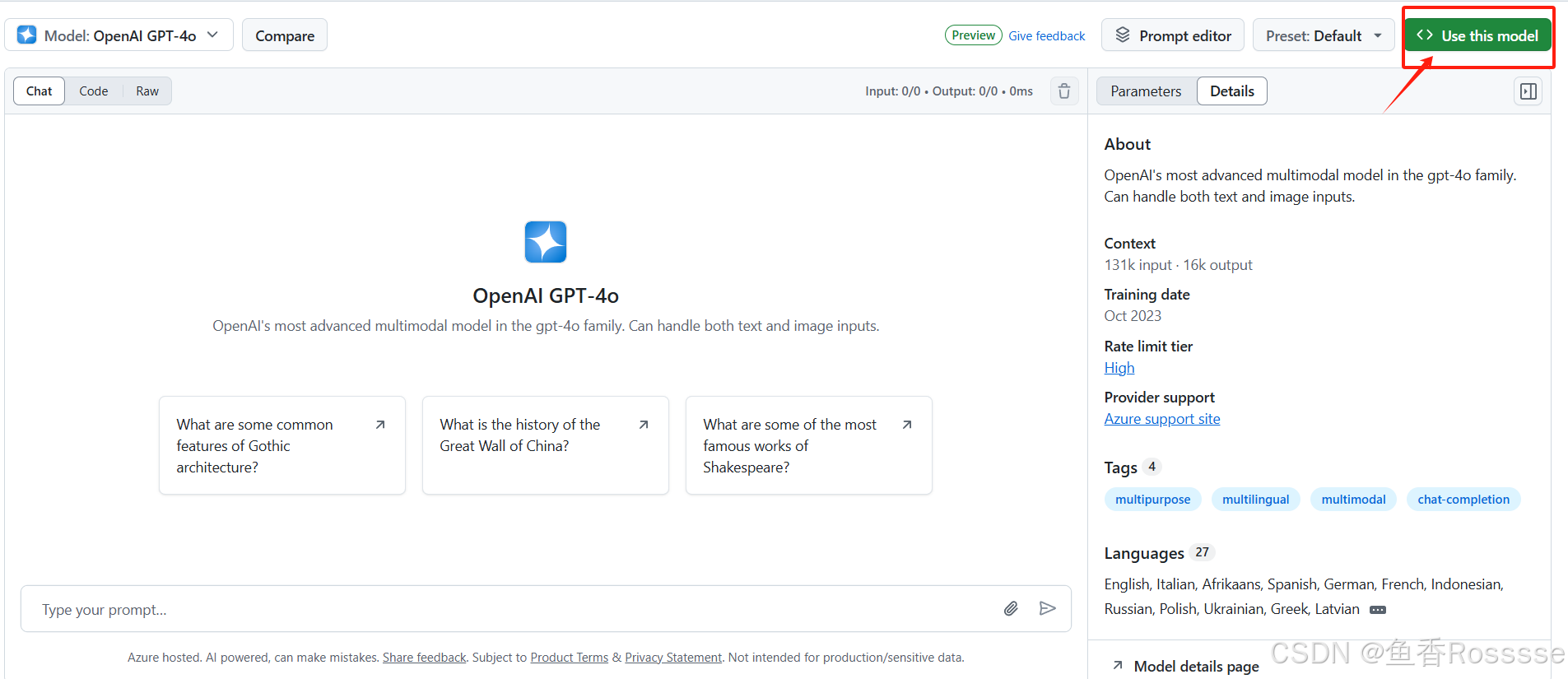Click the Oct 2023 training date value
This screenshot has height=679, width=1568.
coord(1133,316)
